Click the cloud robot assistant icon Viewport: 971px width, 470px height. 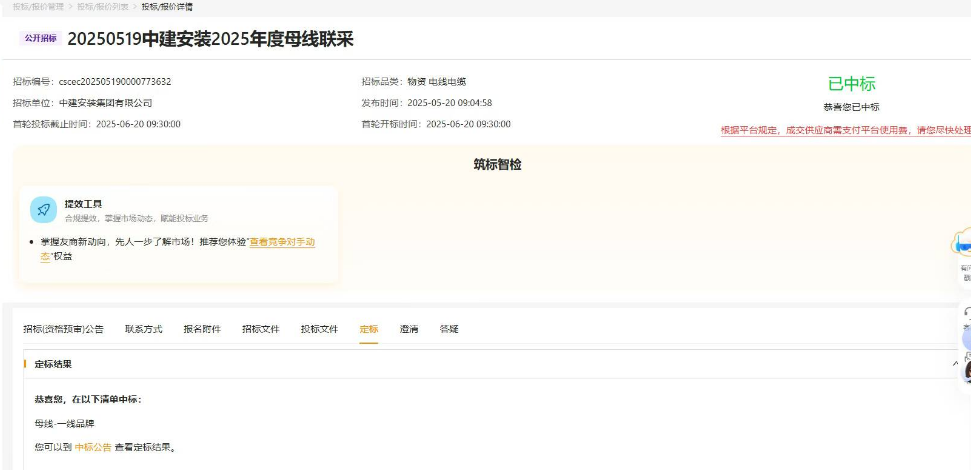point(963,244)
